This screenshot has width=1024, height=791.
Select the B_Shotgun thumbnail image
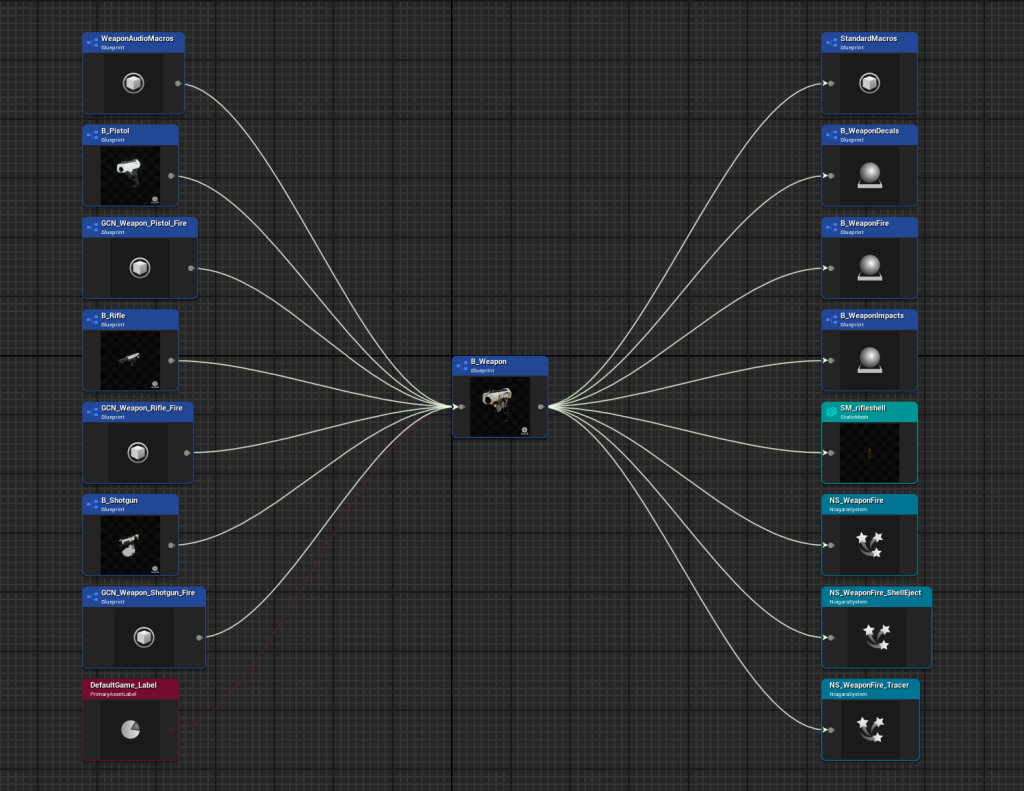click(x=130, y=545)
